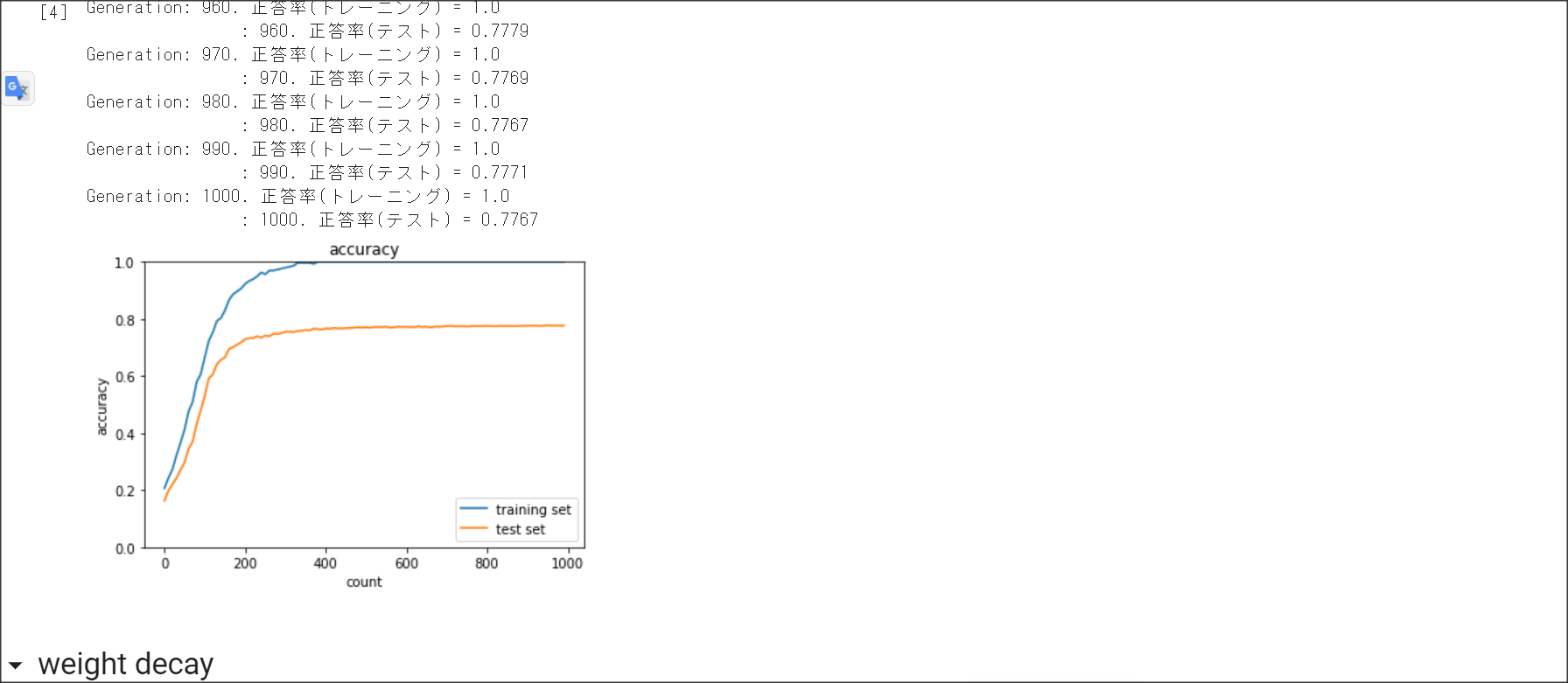Select the 1000 test accuracy 0.7767 line
Screen dimensions: 1568x683
[390, 220]
